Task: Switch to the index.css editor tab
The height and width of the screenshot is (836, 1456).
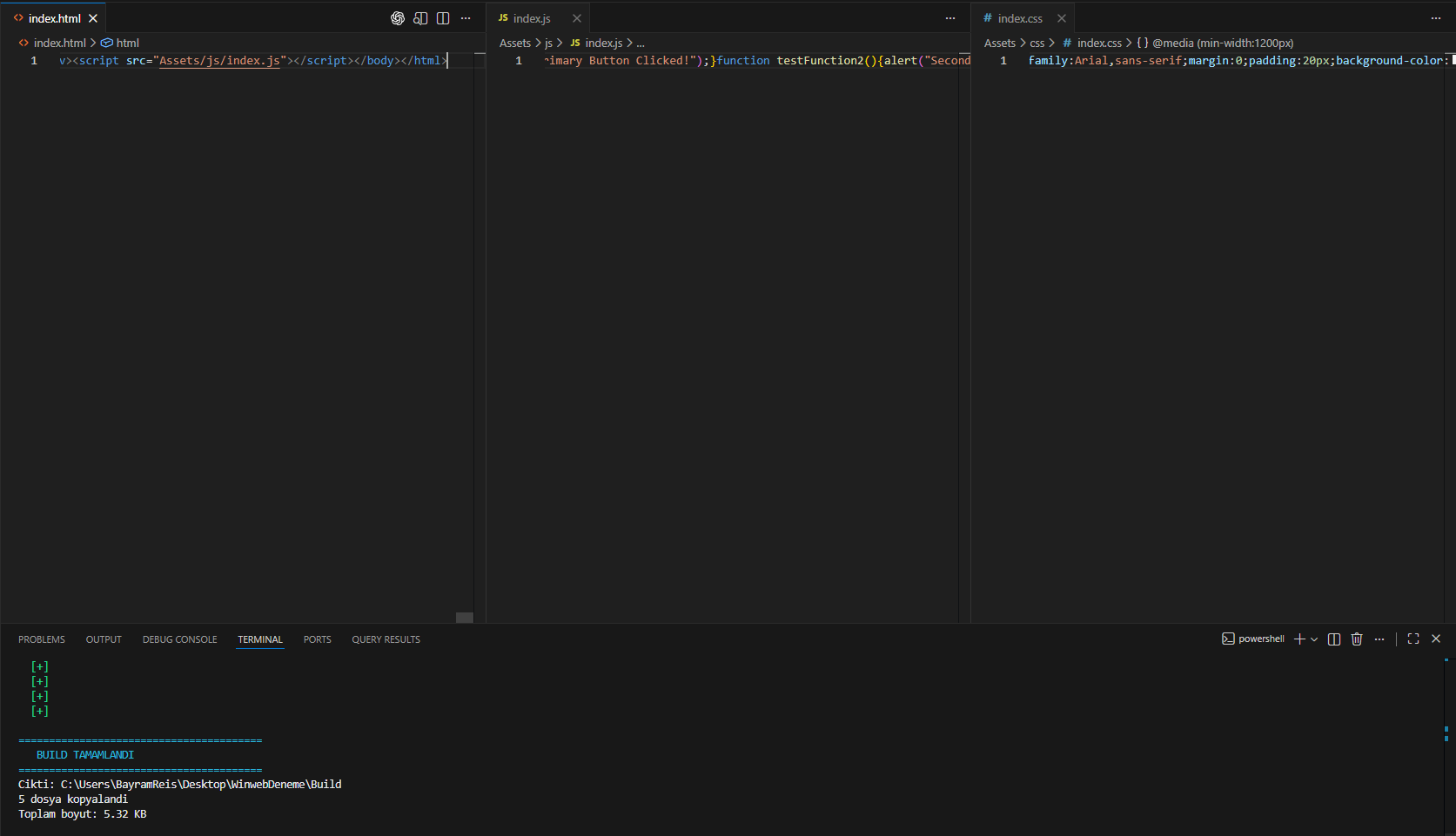Action: 1023,18
